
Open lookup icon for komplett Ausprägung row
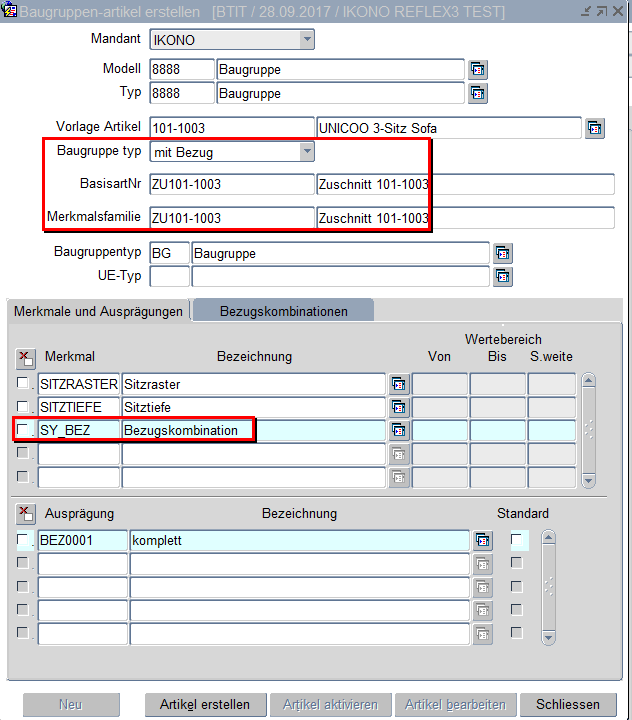(483, 541)
